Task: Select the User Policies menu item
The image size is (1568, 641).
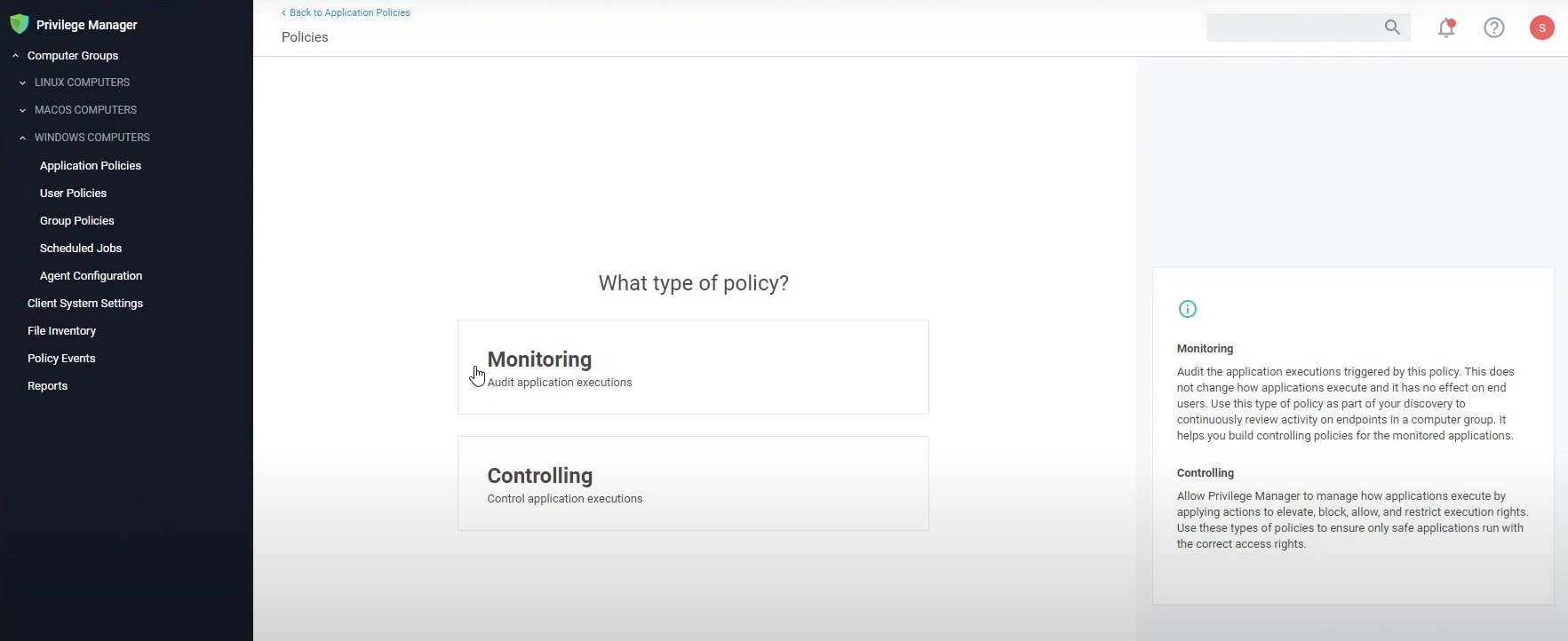Action: point(73,193)
